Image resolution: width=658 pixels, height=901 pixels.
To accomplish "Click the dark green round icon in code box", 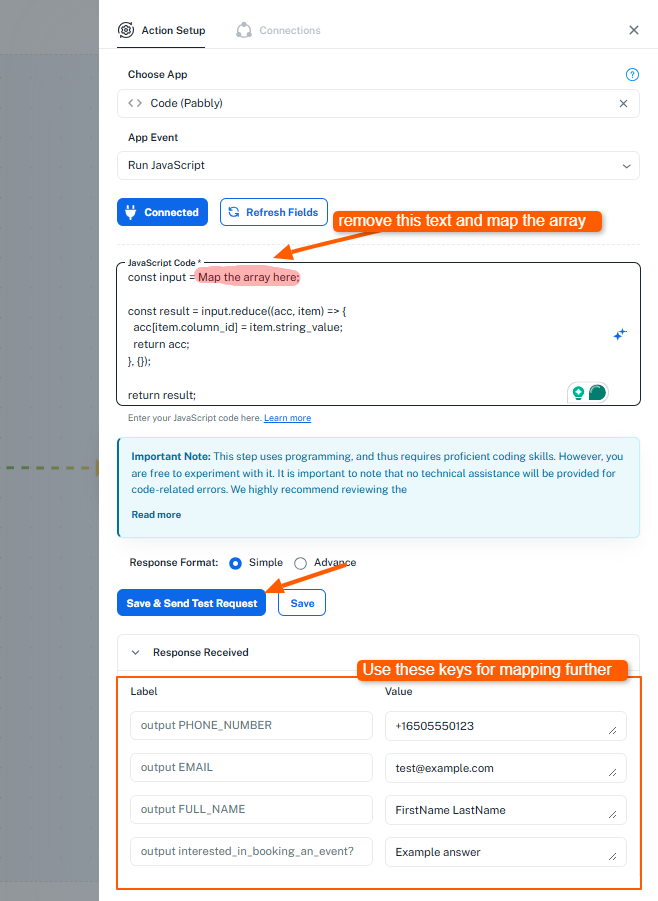I will pos(597,393).
